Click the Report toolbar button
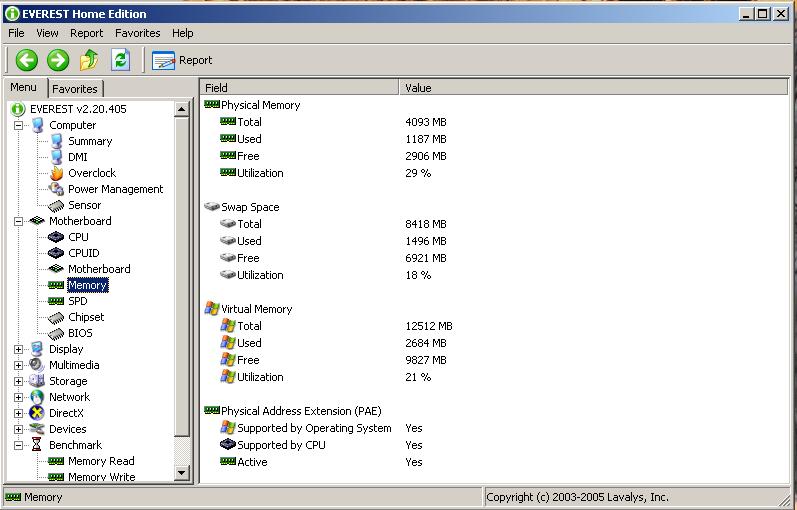This screenshot has height=510, width=797. pyautogui.click(x=182, y=61)
